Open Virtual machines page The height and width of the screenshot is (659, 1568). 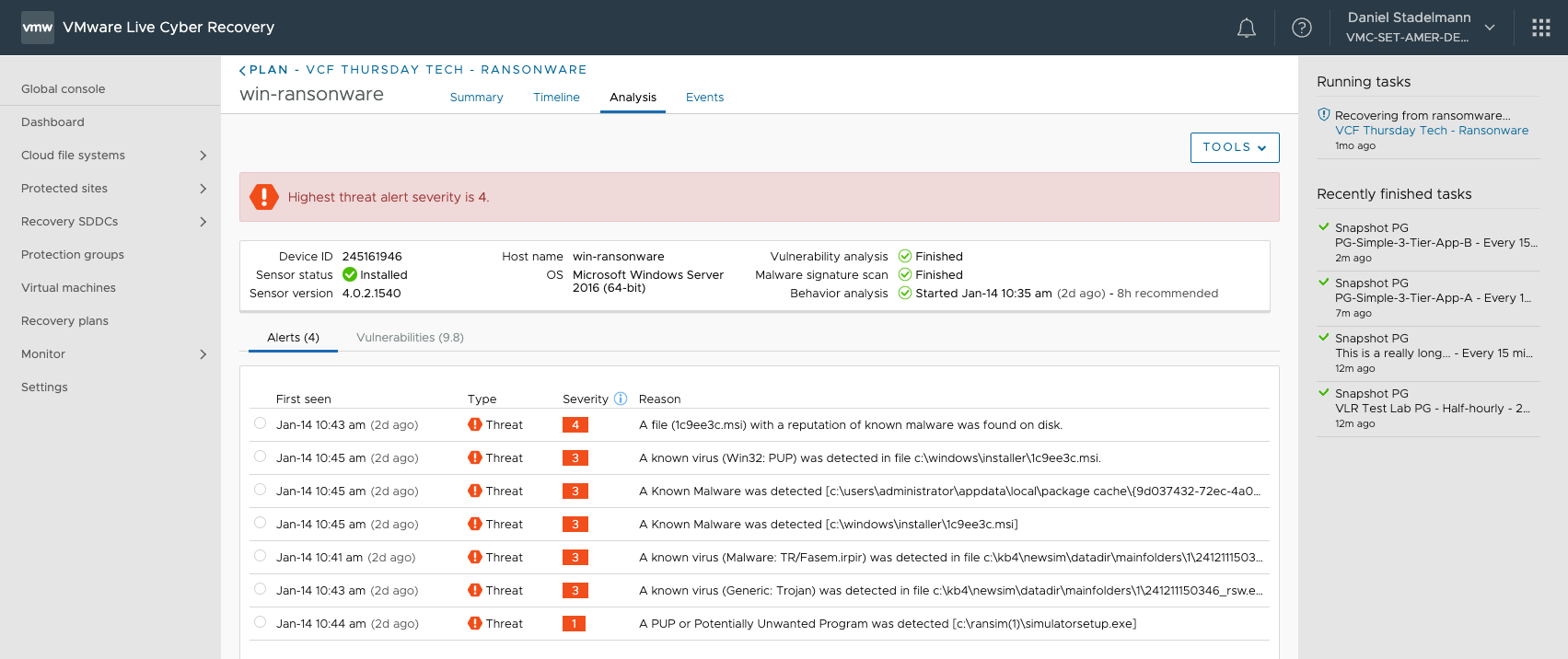click(x=68, y=288)
